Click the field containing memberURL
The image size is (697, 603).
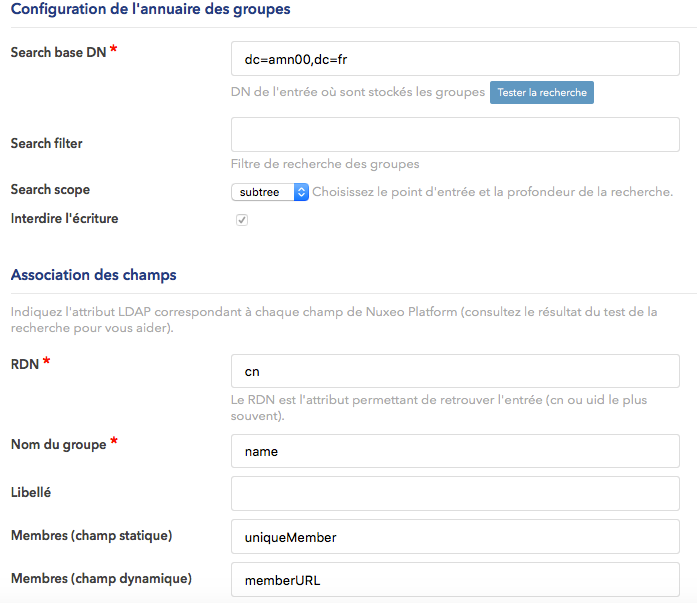[455, 579]
